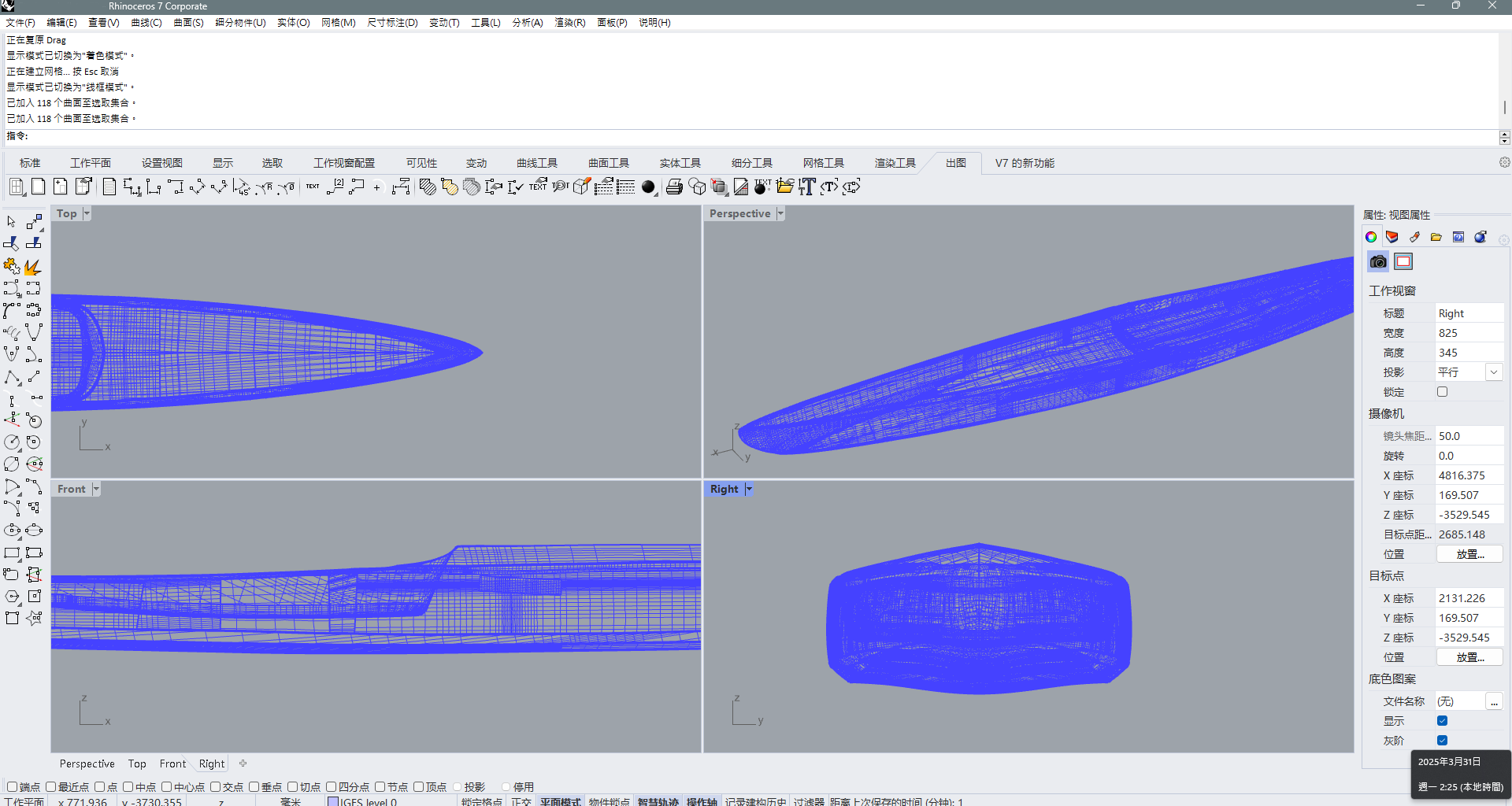Click the TEXT annotation tool icon

(x=313, y=187)
